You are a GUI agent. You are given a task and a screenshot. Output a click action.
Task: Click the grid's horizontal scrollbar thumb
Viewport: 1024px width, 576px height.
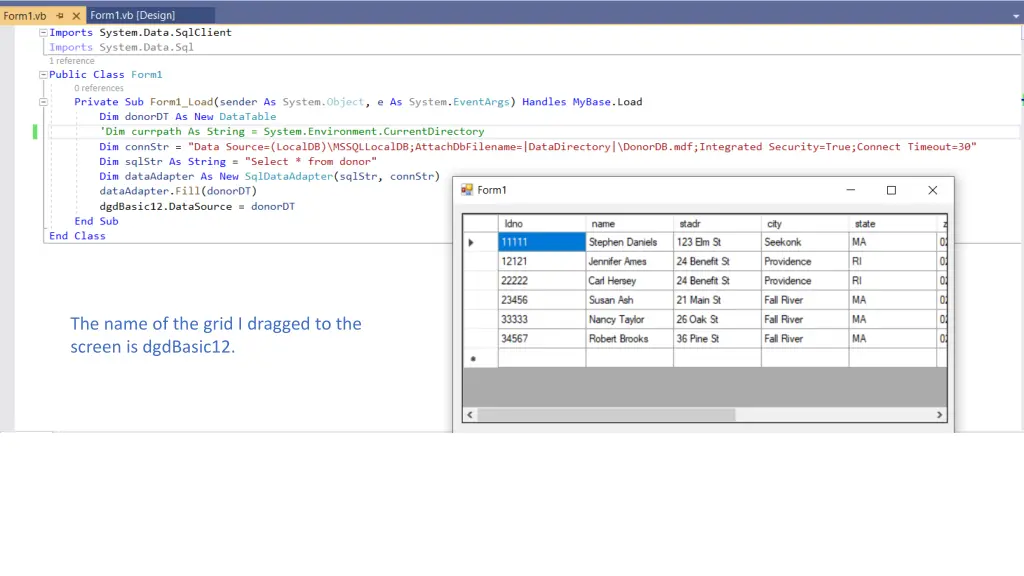point(606,415)
